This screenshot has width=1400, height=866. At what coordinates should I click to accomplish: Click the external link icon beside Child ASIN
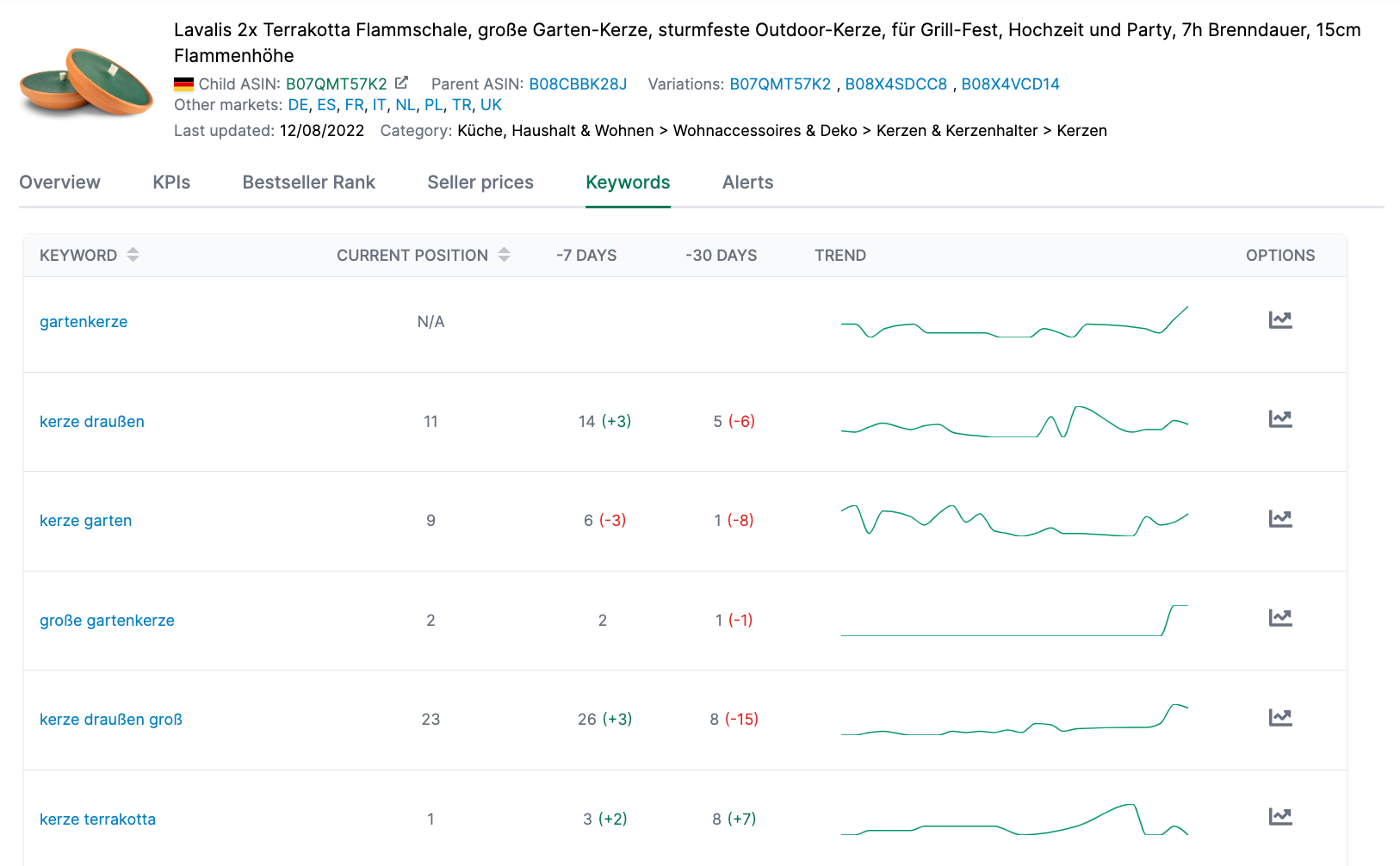coord(402,83)
